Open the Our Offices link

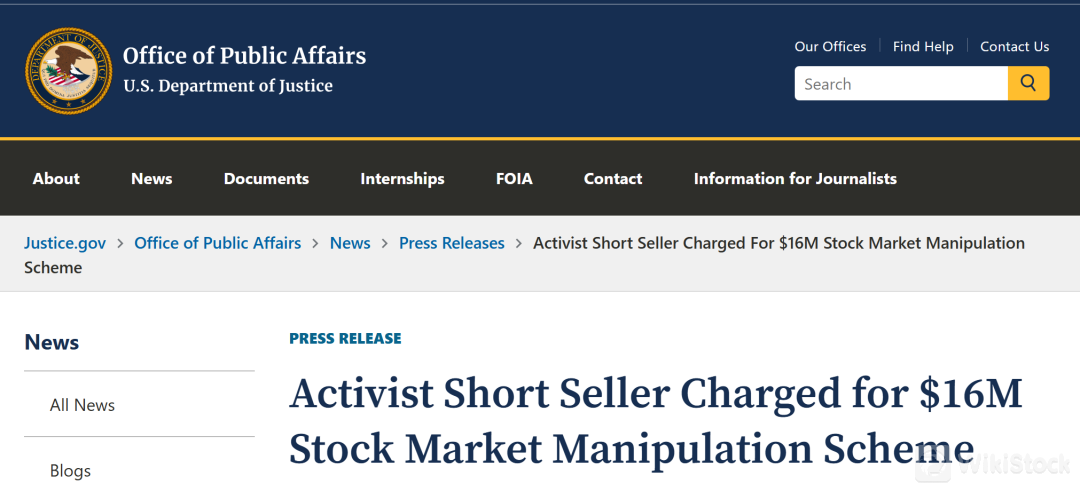[830, 46]
